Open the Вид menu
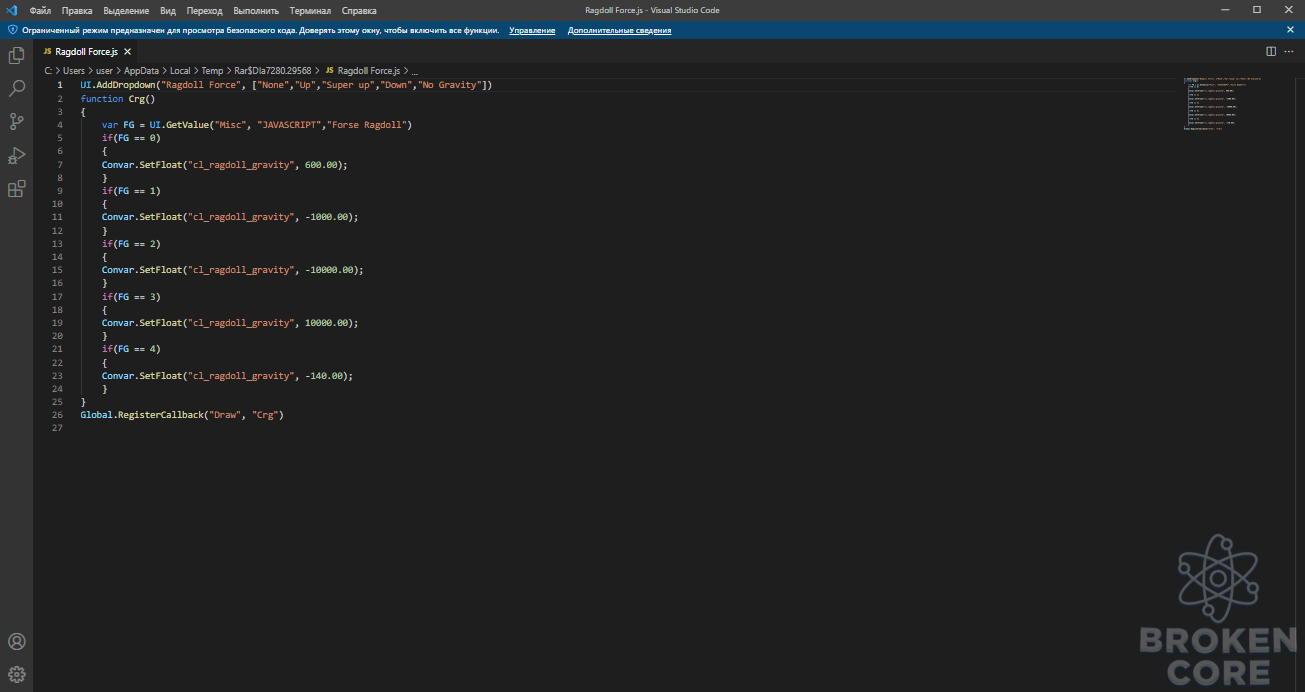 coord(168,10)
